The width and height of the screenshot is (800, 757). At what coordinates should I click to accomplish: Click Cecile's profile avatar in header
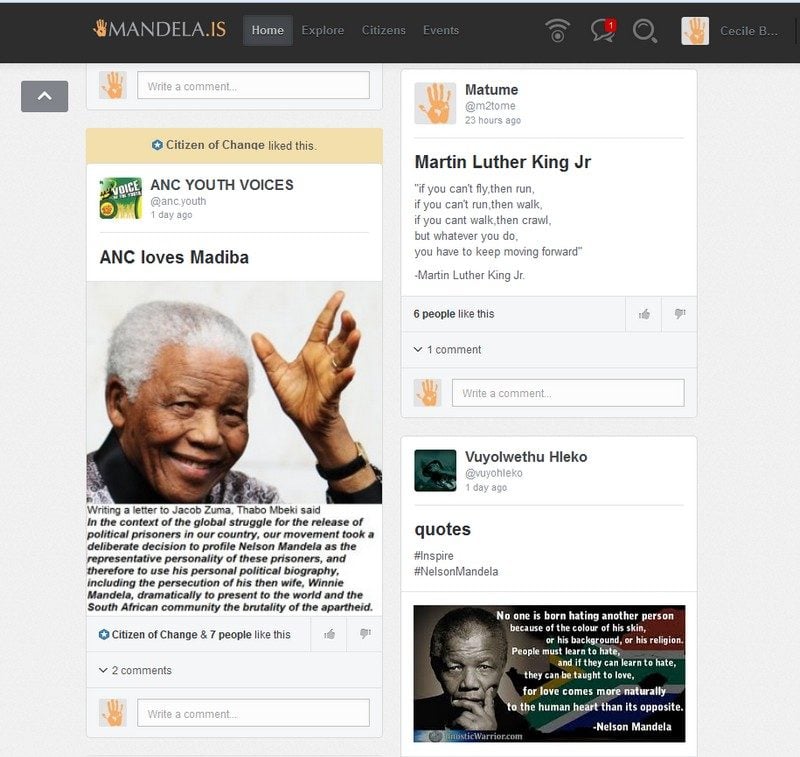click(x=695, y=31)
